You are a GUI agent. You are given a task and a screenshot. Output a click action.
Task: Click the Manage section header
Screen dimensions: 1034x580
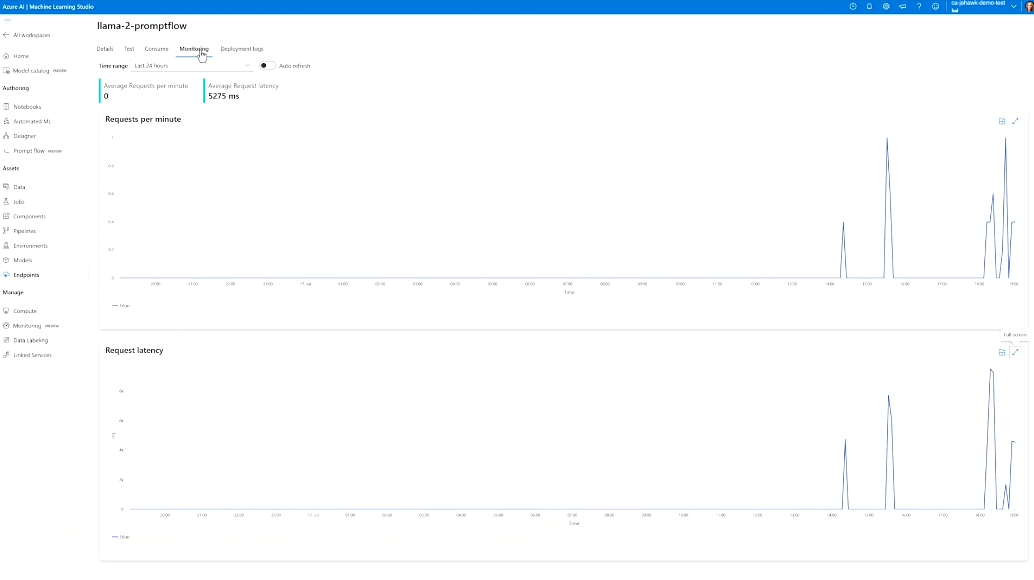tap(13, 293)
